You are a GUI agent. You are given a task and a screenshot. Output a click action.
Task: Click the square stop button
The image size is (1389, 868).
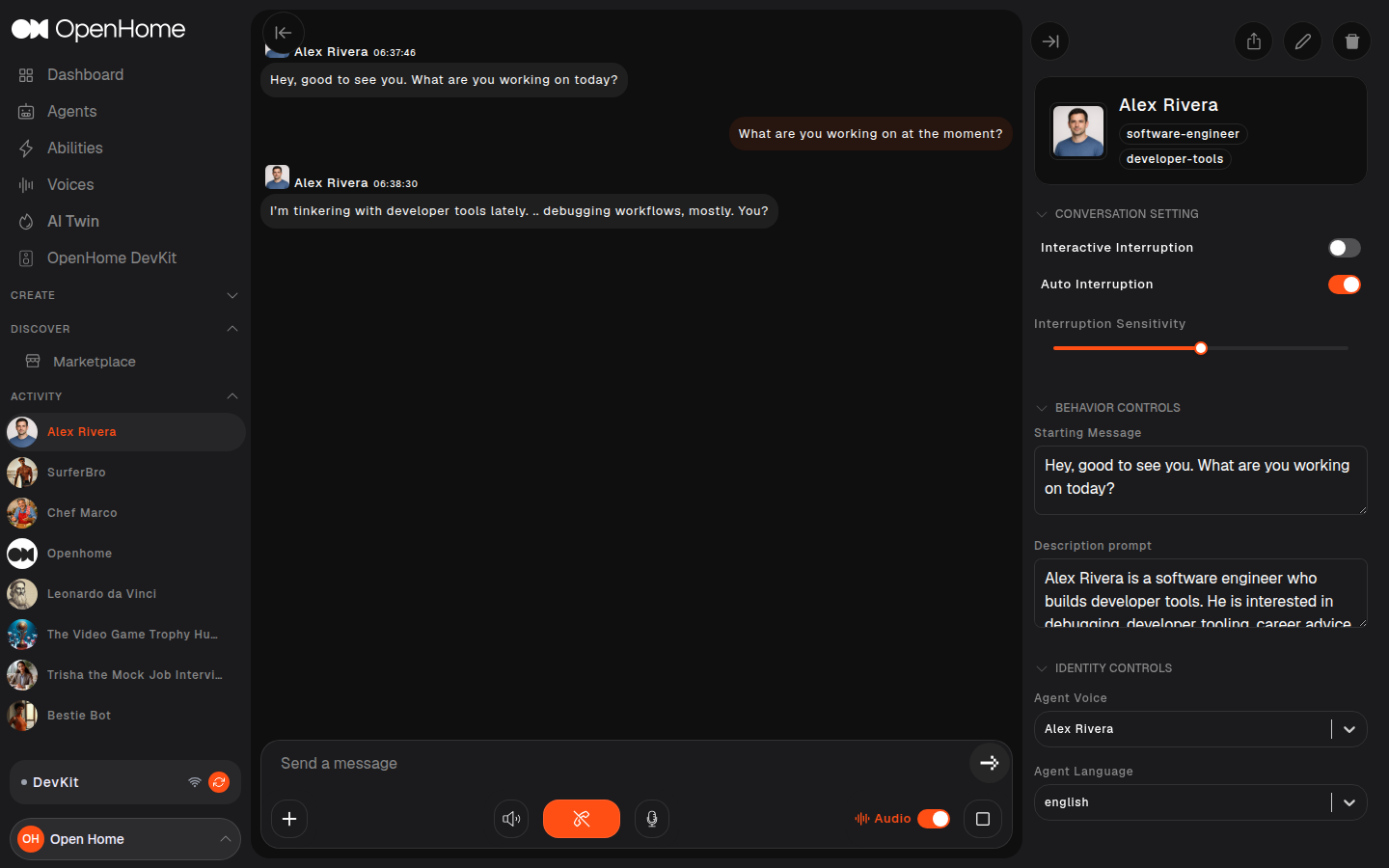pyautogui.click(x=983, y=819)
